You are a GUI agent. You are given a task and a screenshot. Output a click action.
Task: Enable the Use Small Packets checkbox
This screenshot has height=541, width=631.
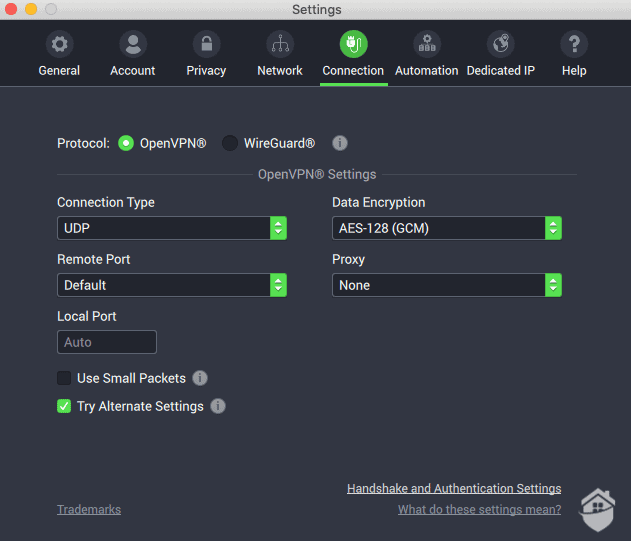pos(64,378)
